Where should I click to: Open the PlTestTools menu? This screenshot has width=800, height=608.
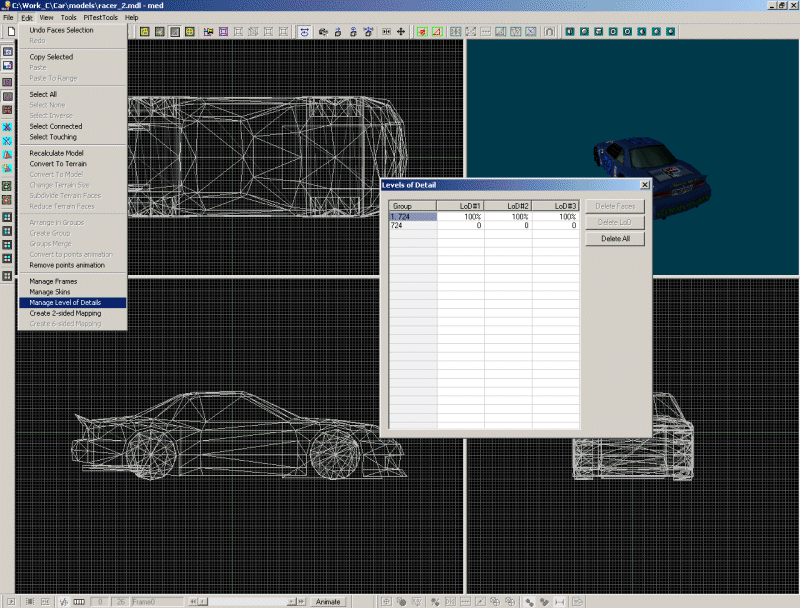click(98, 18)
